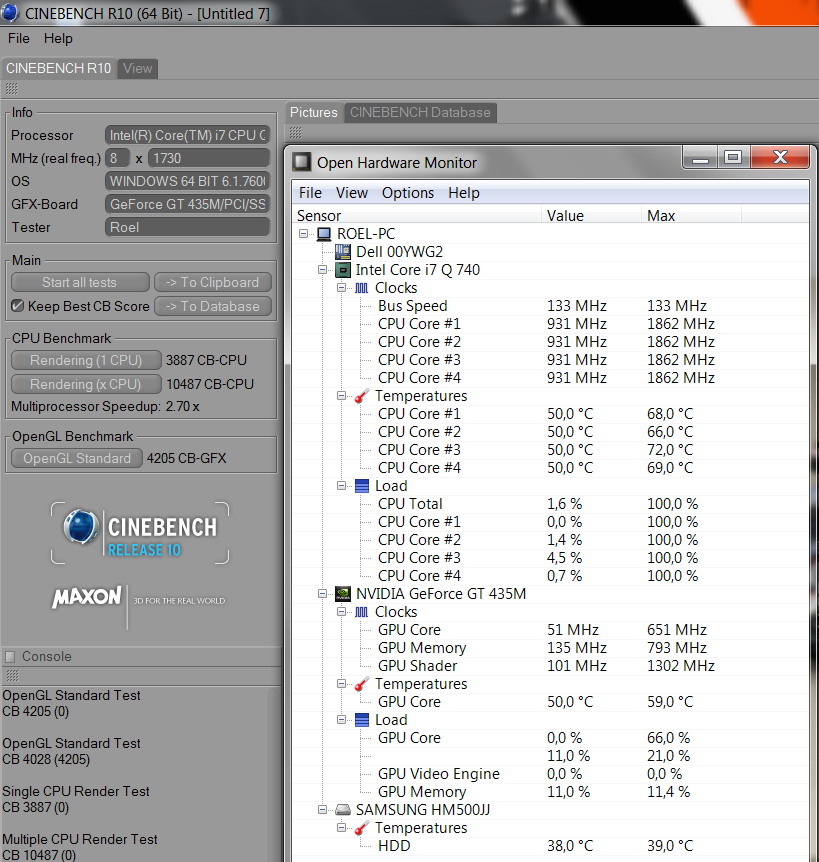Viewport: 819px width, 862px height.
Task: Run Rendering (x CPU) benchmark
Action: click(x=86, y=384)
